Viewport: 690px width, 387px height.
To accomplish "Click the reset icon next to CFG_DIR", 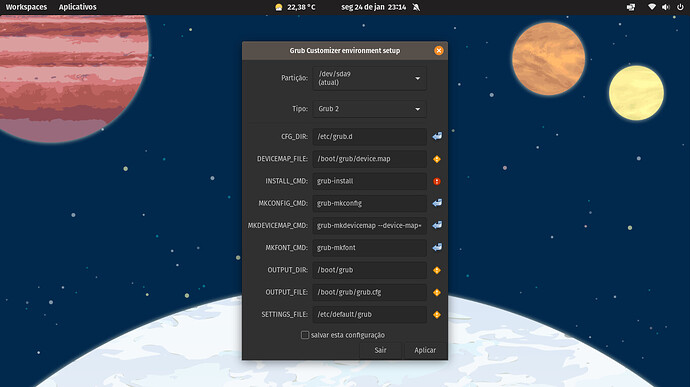I will coord(437,136).
